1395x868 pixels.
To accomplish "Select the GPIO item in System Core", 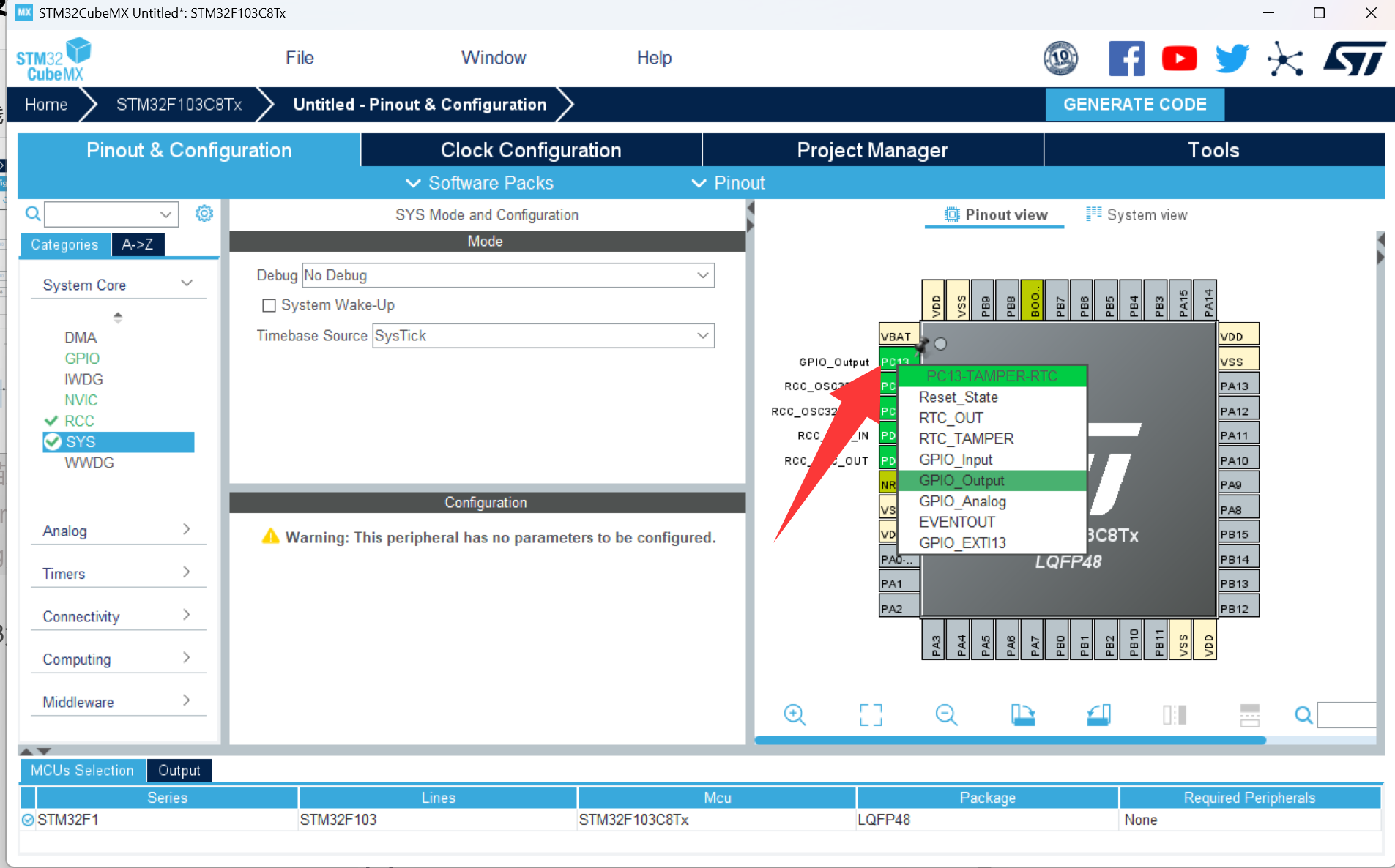I will click(x=82, y=359).
